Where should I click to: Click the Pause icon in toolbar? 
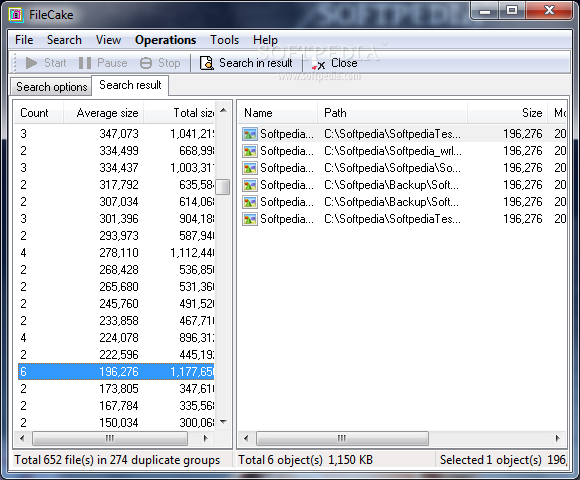(x=85, y=63)
